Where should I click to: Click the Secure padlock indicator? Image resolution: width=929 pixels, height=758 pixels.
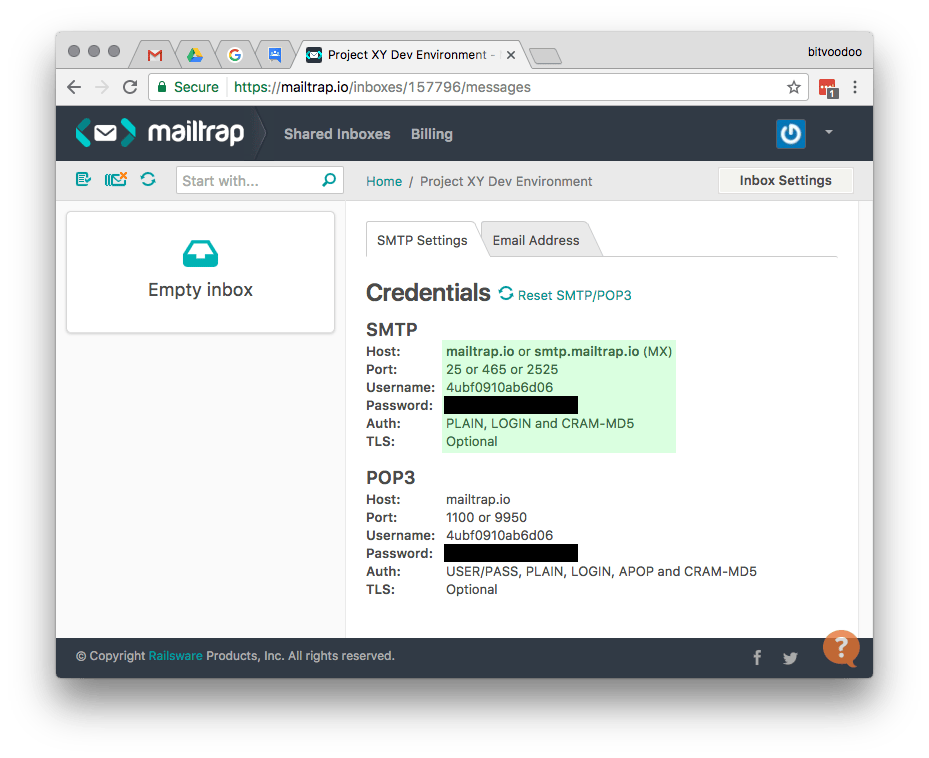188,87
